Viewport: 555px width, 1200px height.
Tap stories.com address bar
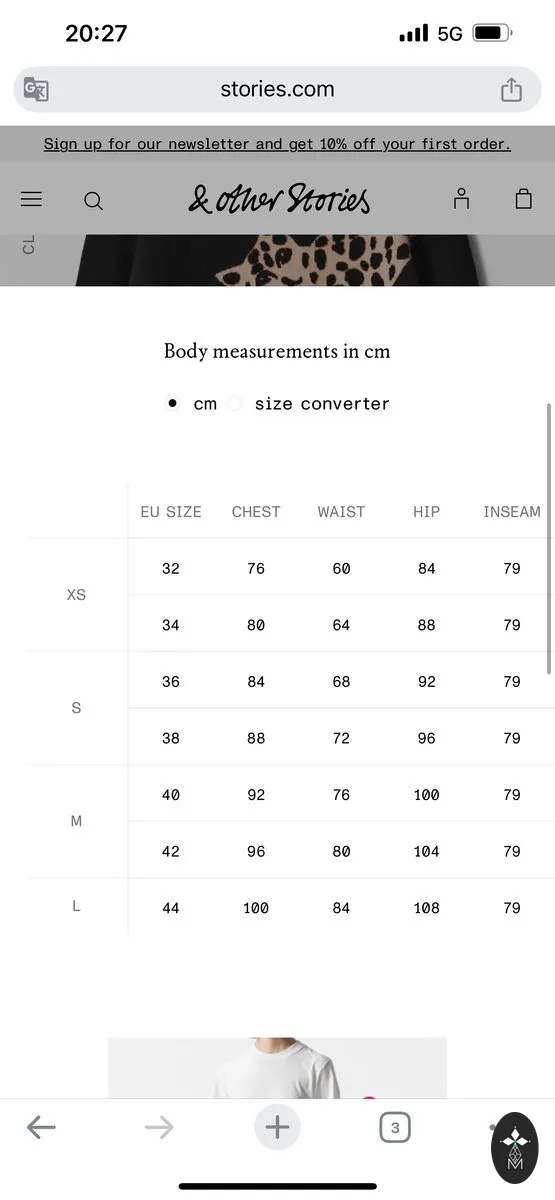tap(277, 89)
